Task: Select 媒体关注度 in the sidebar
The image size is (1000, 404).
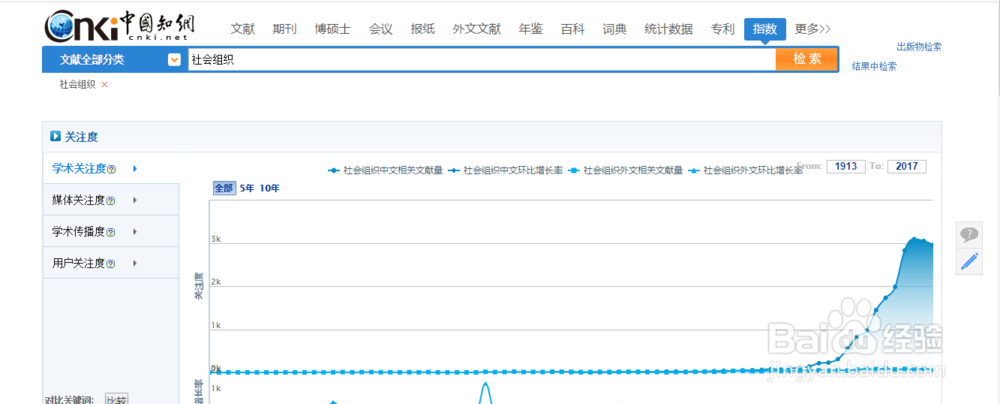Action: (x=78, y=200)
